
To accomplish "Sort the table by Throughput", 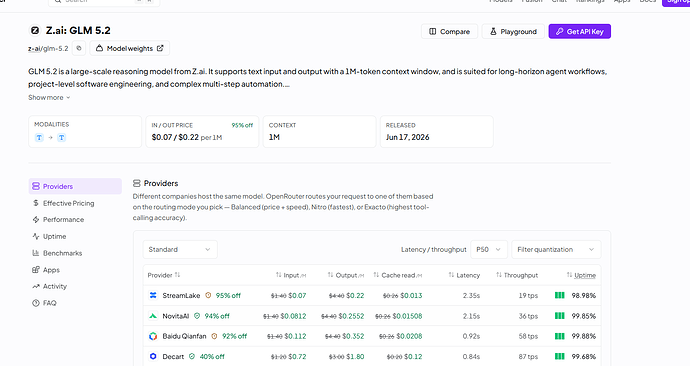I will [517, 275].
